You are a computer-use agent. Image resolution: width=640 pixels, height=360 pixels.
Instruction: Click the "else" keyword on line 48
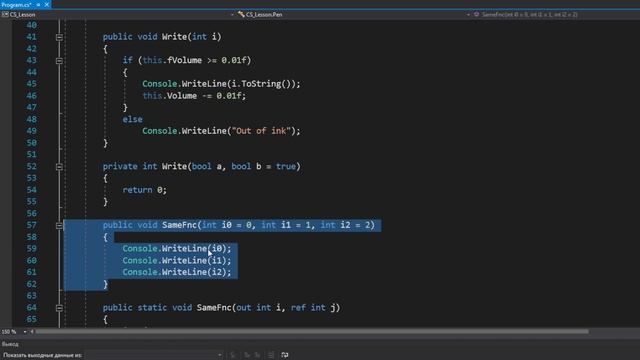(x=132, y=119)
